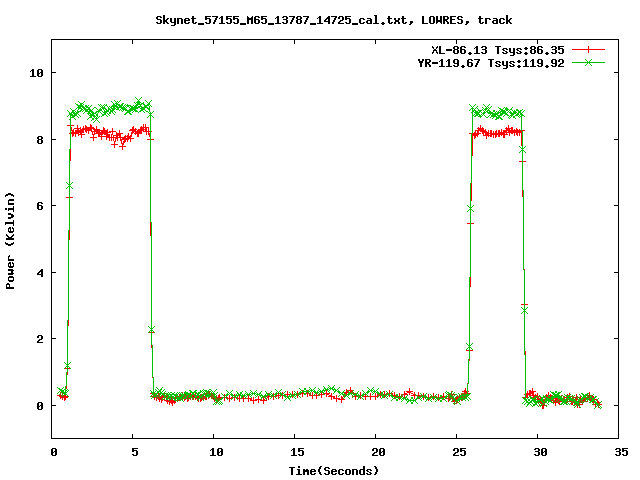Click the red line sample beside XL legend
This screenshot has width=640, height=480.
coord(588,50)
